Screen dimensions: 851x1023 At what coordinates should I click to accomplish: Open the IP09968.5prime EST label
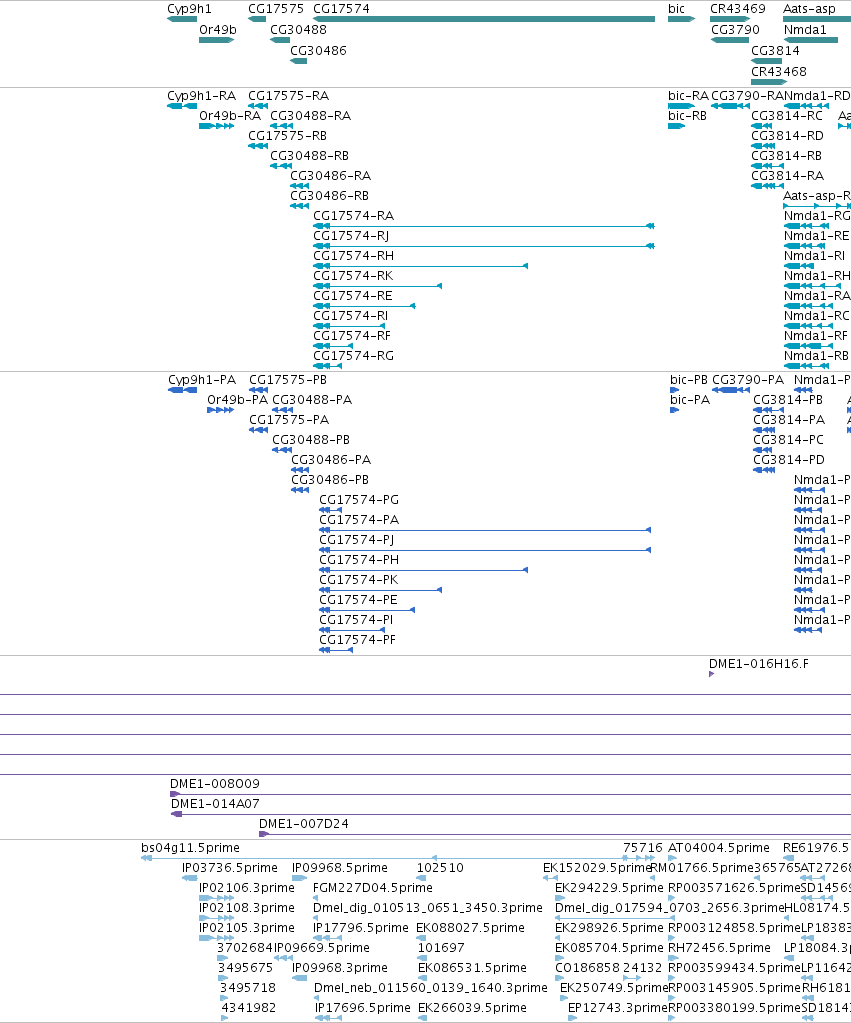[x=339, y=868]
